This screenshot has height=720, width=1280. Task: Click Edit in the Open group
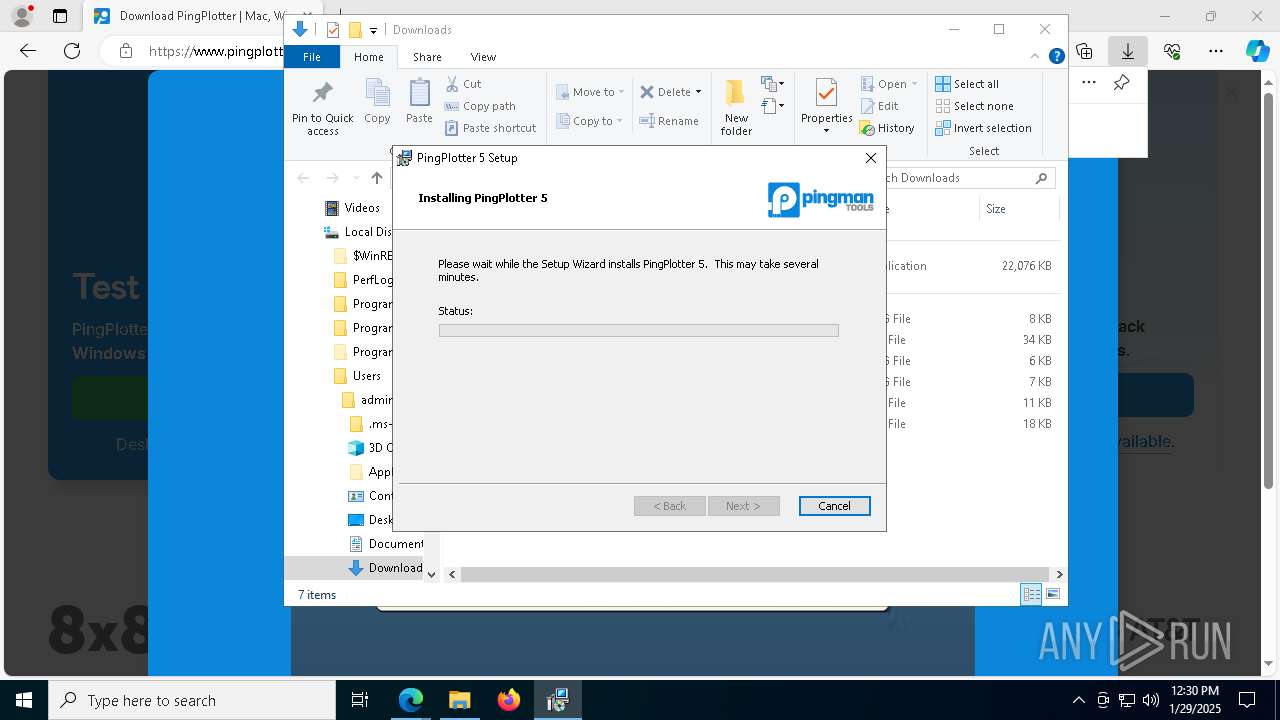pos(879,106)
